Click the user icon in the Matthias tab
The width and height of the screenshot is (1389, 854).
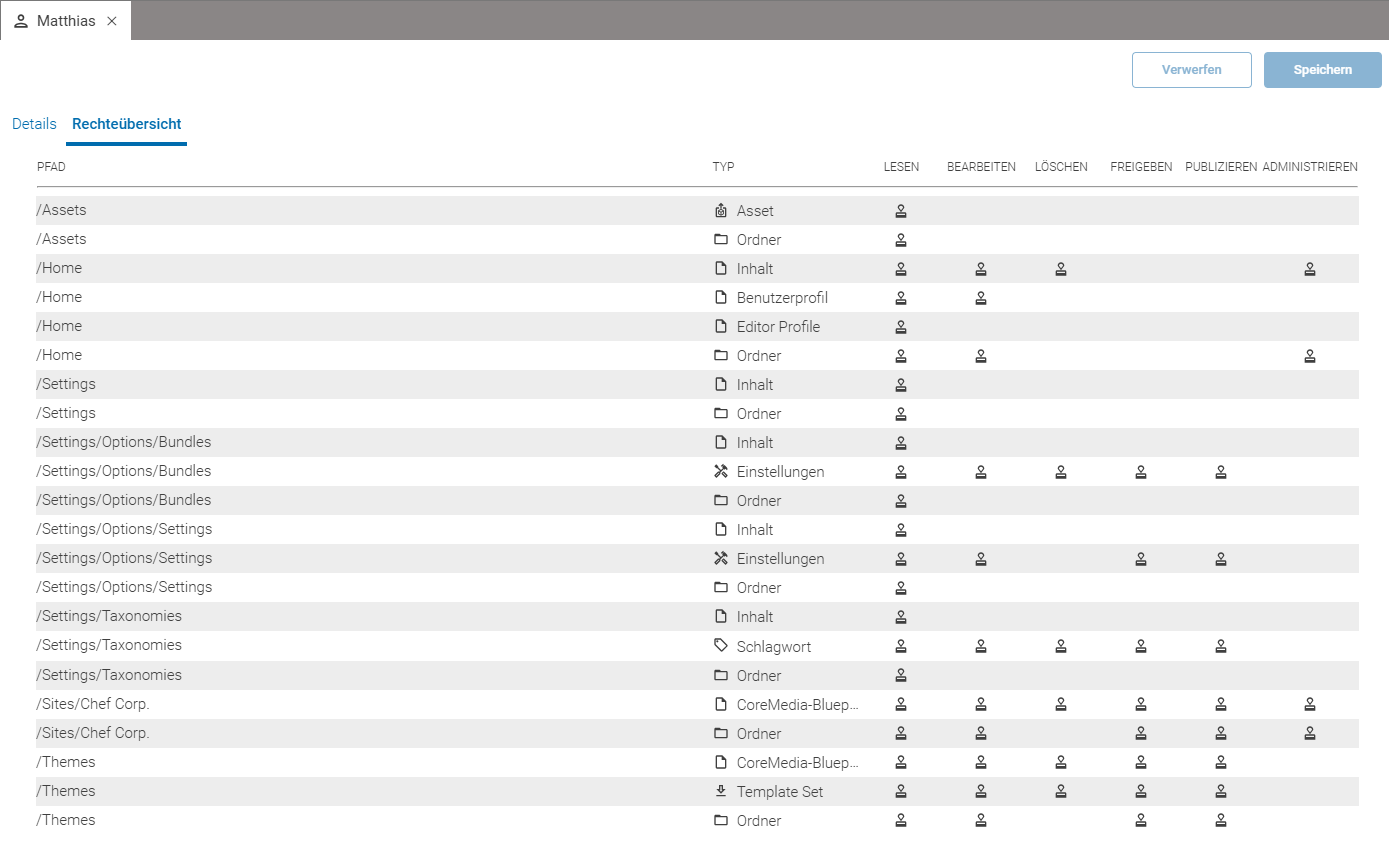coord(21,21)
